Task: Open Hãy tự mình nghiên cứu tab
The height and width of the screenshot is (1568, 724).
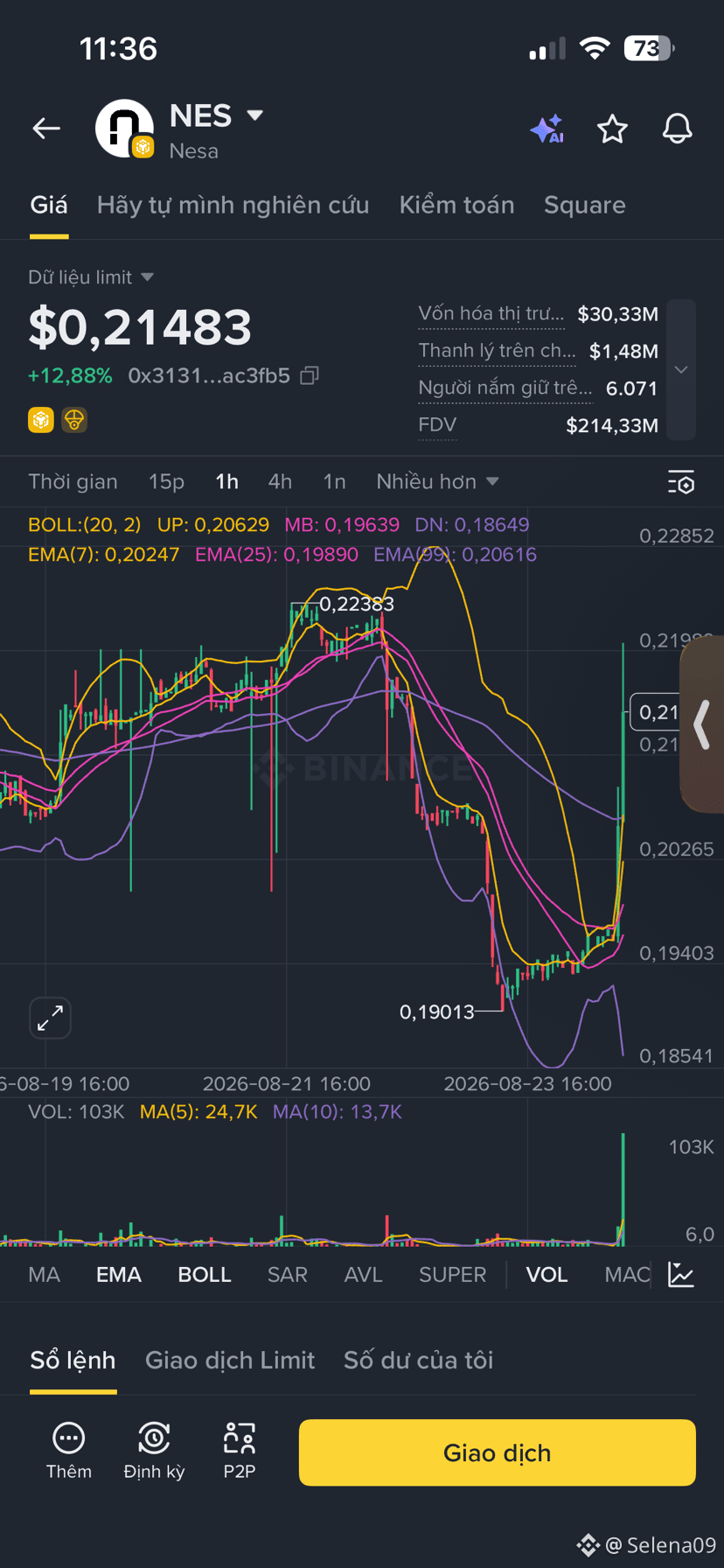Action: (x=233, y=205)
